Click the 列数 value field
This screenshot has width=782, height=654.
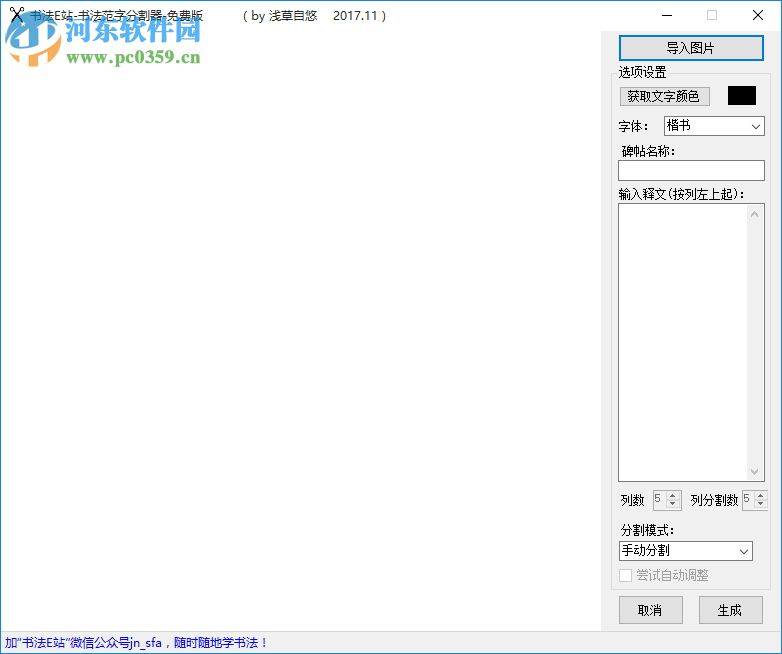[660, 500]
